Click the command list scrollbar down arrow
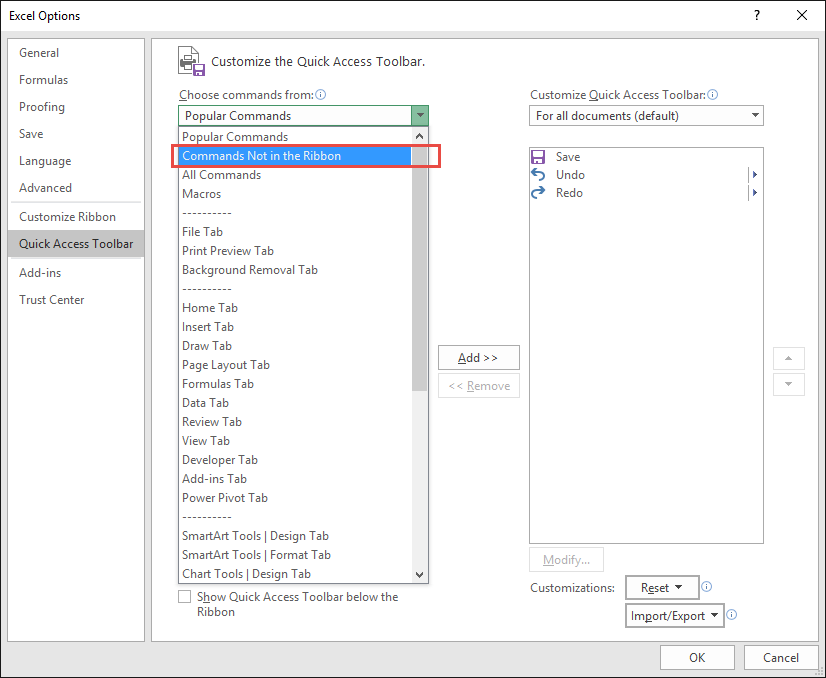Image resolution: width=826 pixels, height=678 pixels. 420,574
